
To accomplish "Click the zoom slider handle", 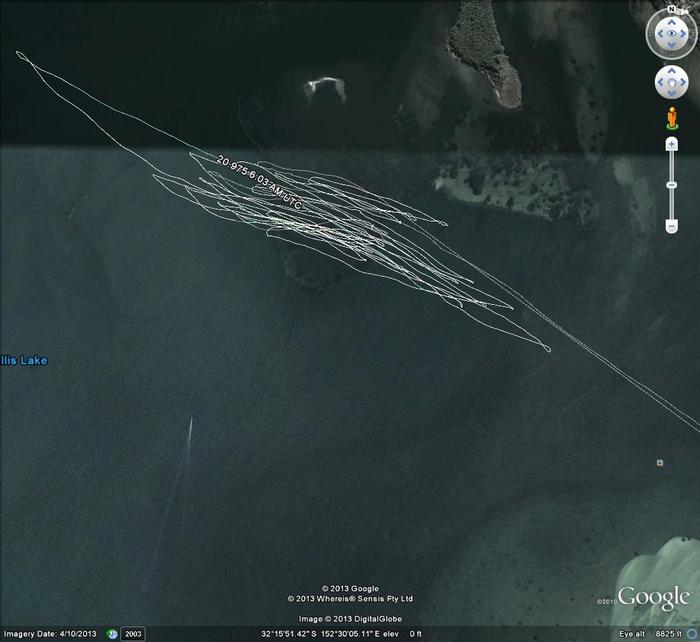I will [671, 186].
